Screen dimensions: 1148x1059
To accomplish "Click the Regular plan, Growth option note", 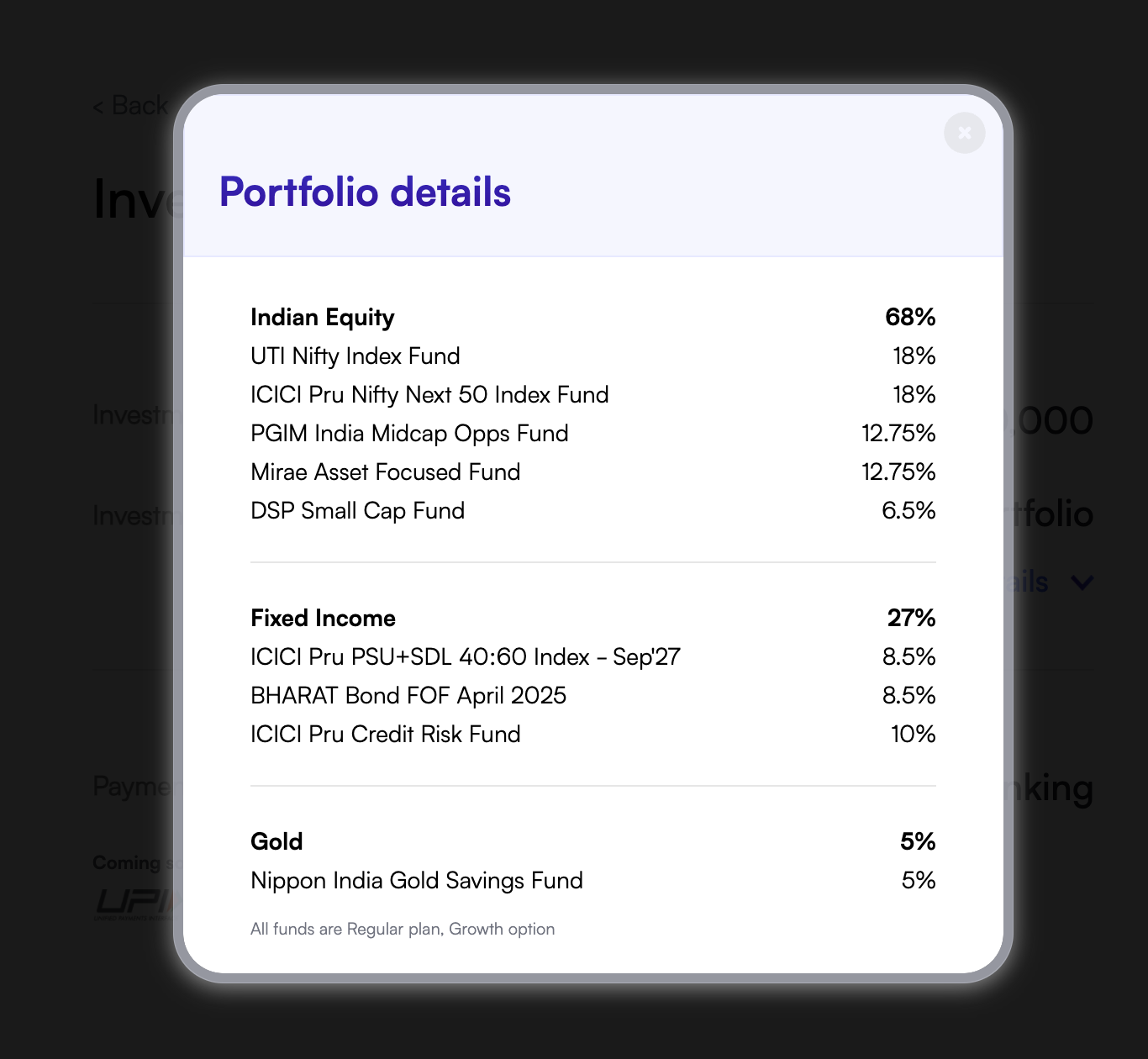I will click(x=403, y=929).
